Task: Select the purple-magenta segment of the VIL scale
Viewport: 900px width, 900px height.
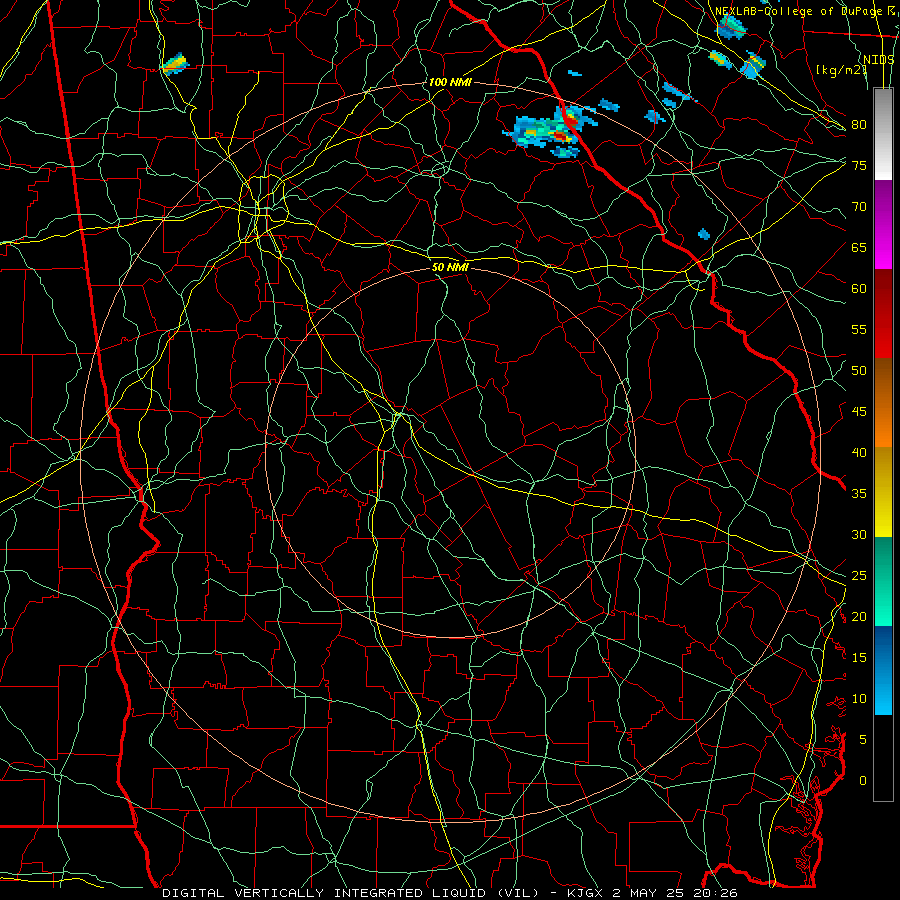Action: (883, 224)
